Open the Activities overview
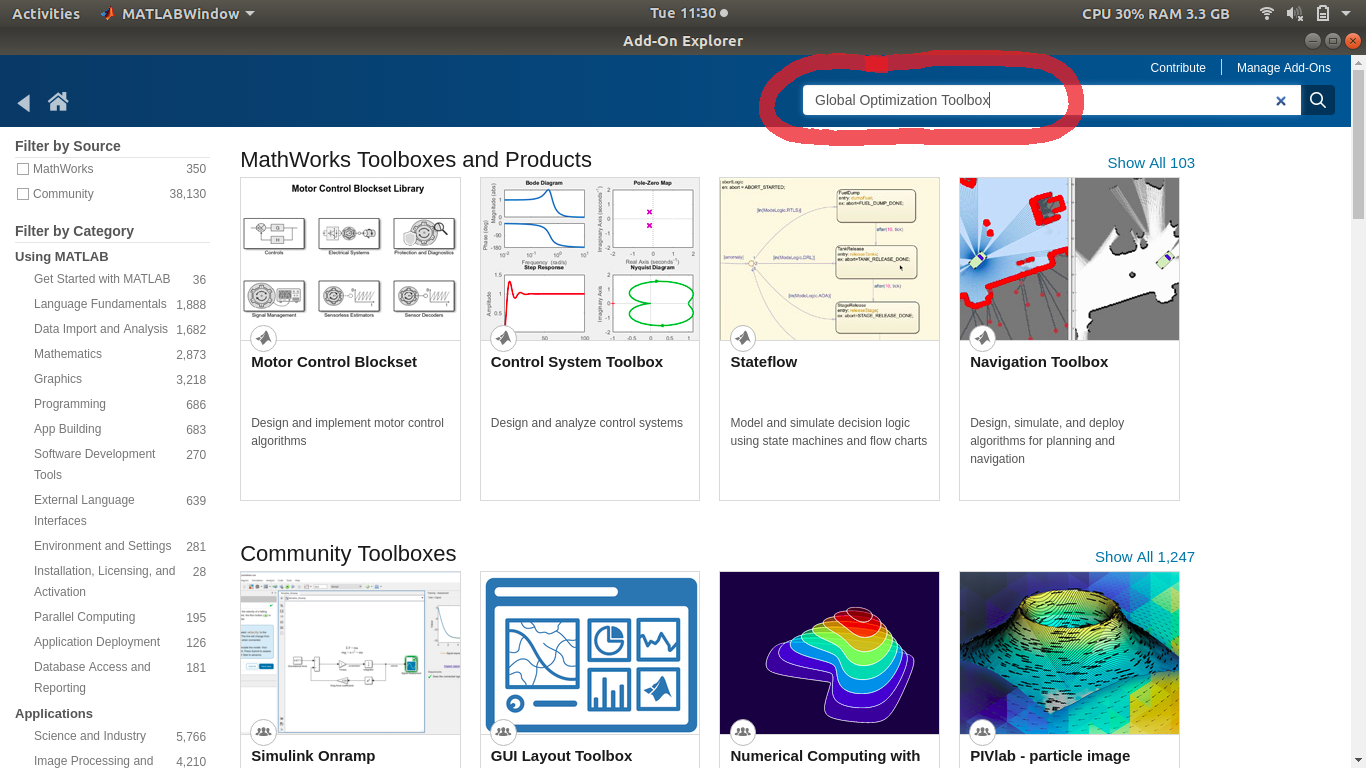The image size is (1366, 768). 46,13
